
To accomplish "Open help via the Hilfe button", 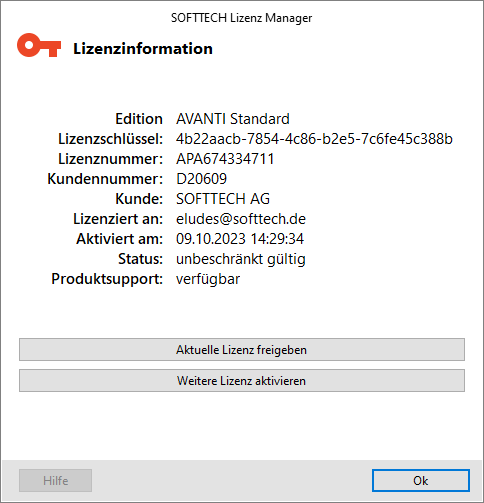I will pyautogui.click(x=55, y=480).
